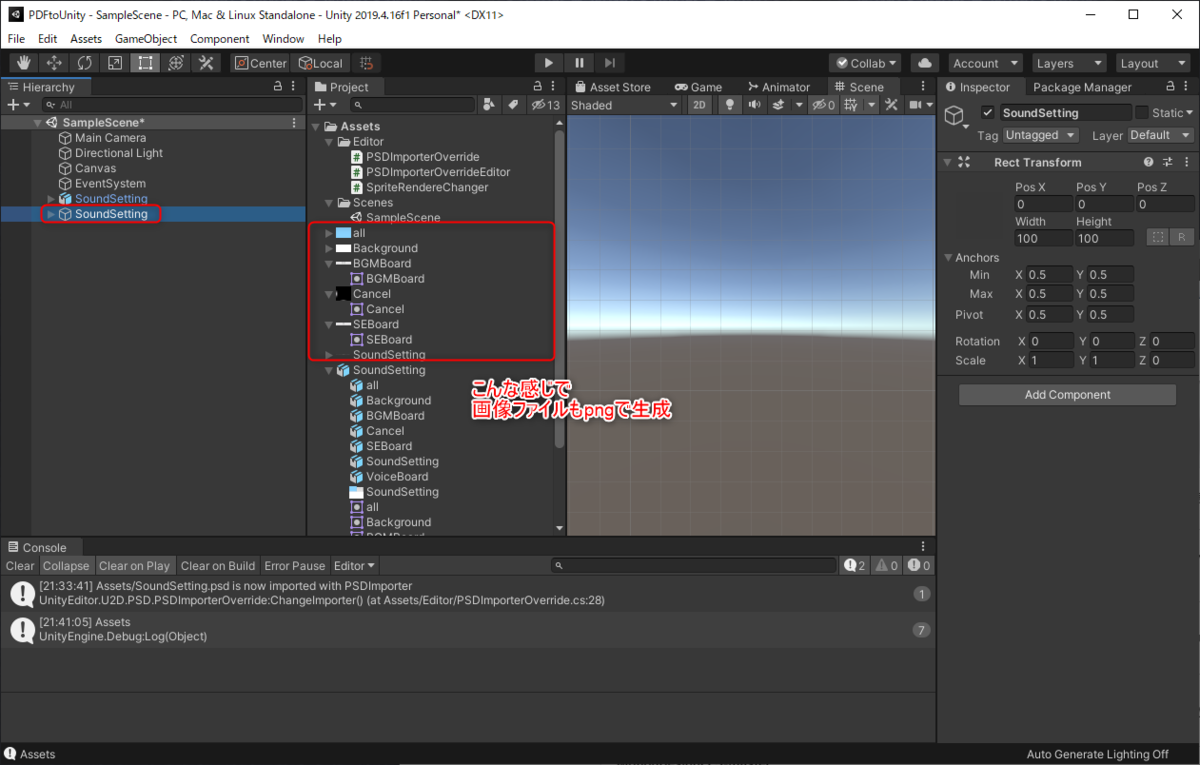Toggle 2D scene view mode
The height and width of the screenshot is (765, 1200).
pos(700,105)
